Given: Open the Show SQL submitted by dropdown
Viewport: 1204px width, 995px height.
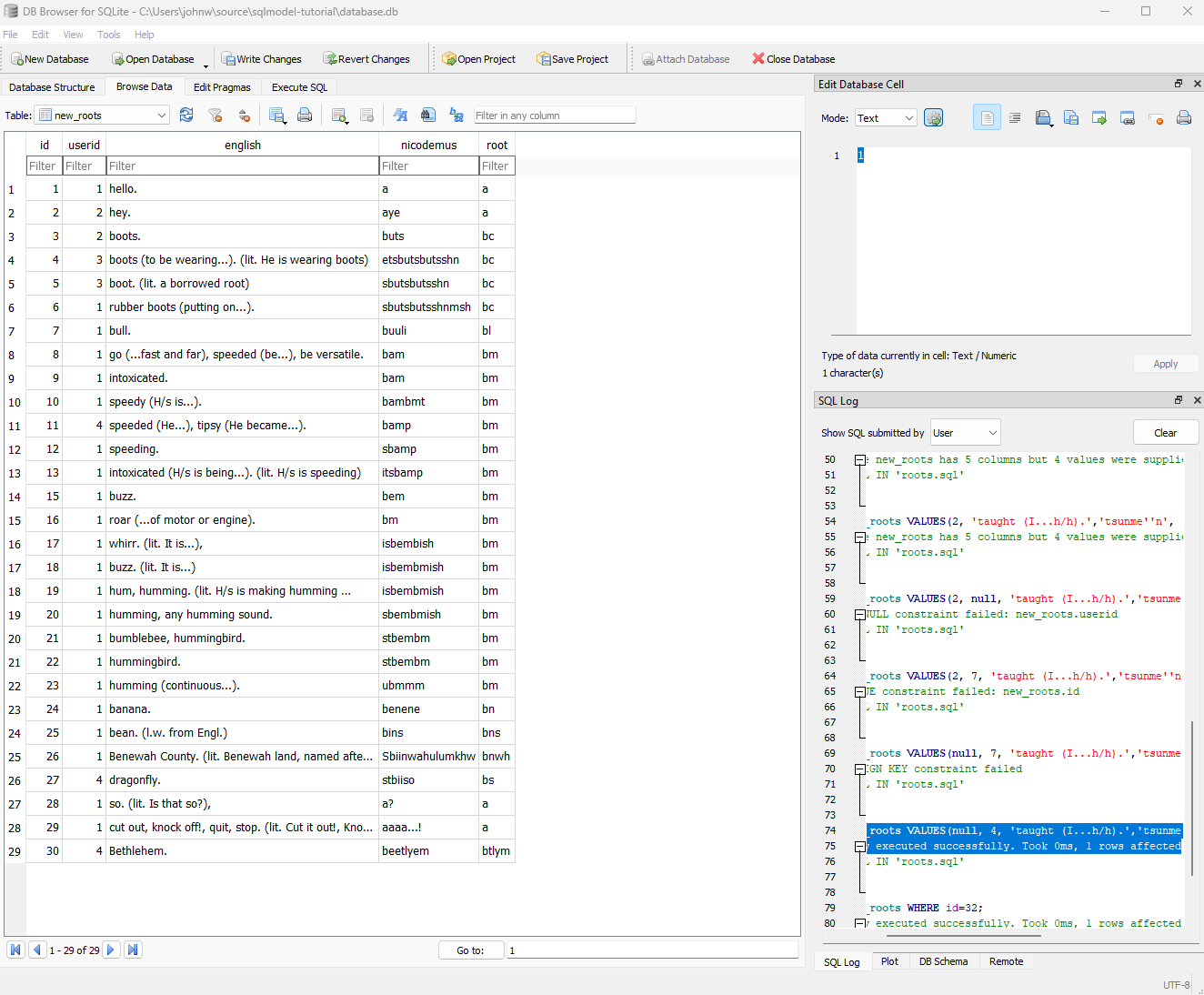Looking at the screenshot, I should pos(964,432).
